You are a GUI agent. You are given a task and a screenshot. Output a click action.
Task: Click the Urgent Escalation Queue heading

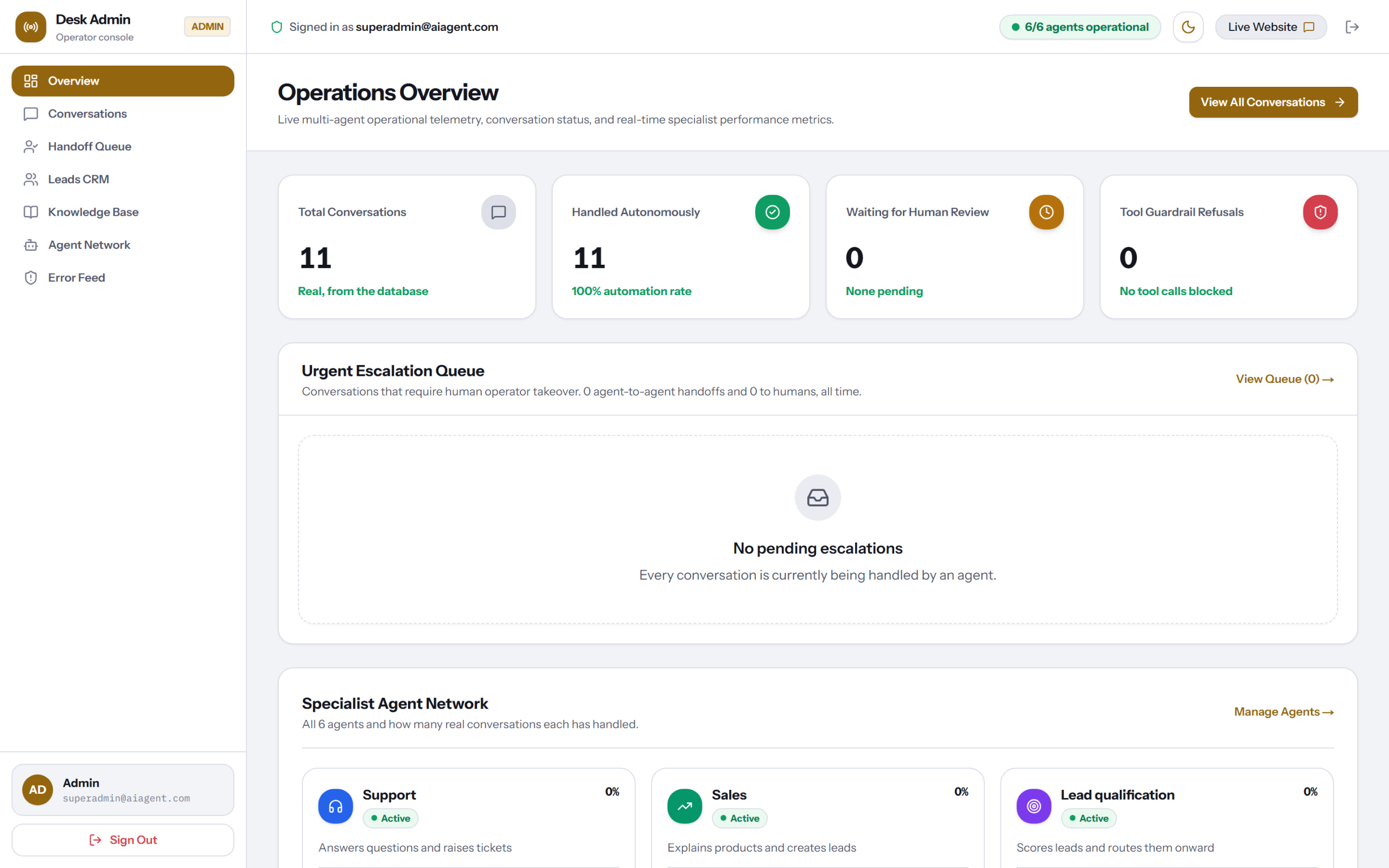click(x=393, y=371)
